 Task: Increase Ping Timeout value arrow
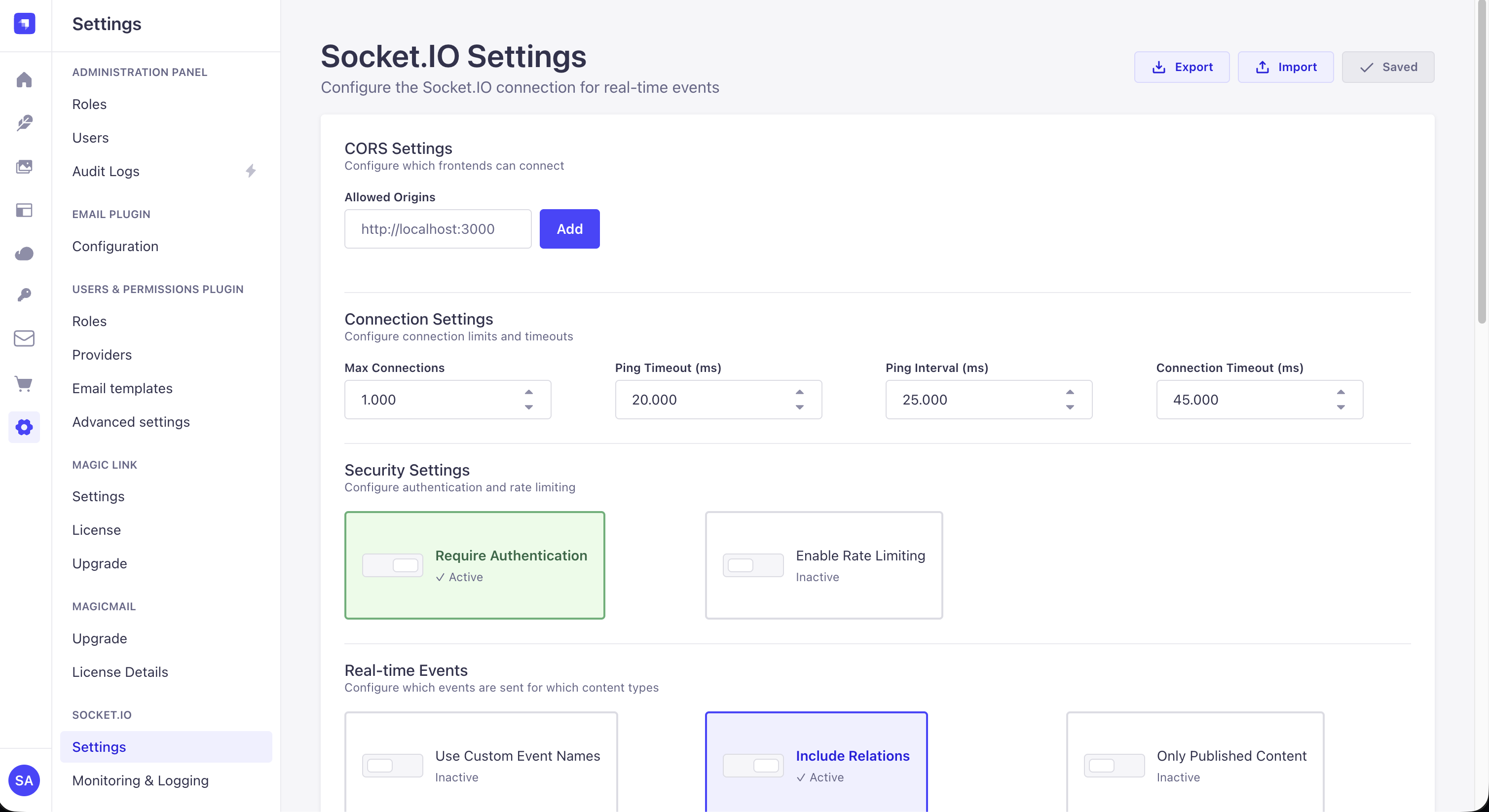click(799, 392)
